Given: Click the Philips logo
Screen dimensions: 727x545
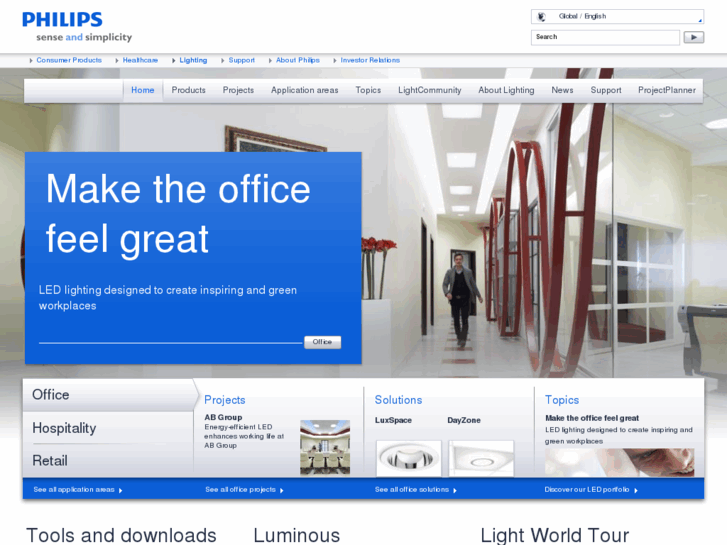Looking at the screenshot, I should point(62,20).
